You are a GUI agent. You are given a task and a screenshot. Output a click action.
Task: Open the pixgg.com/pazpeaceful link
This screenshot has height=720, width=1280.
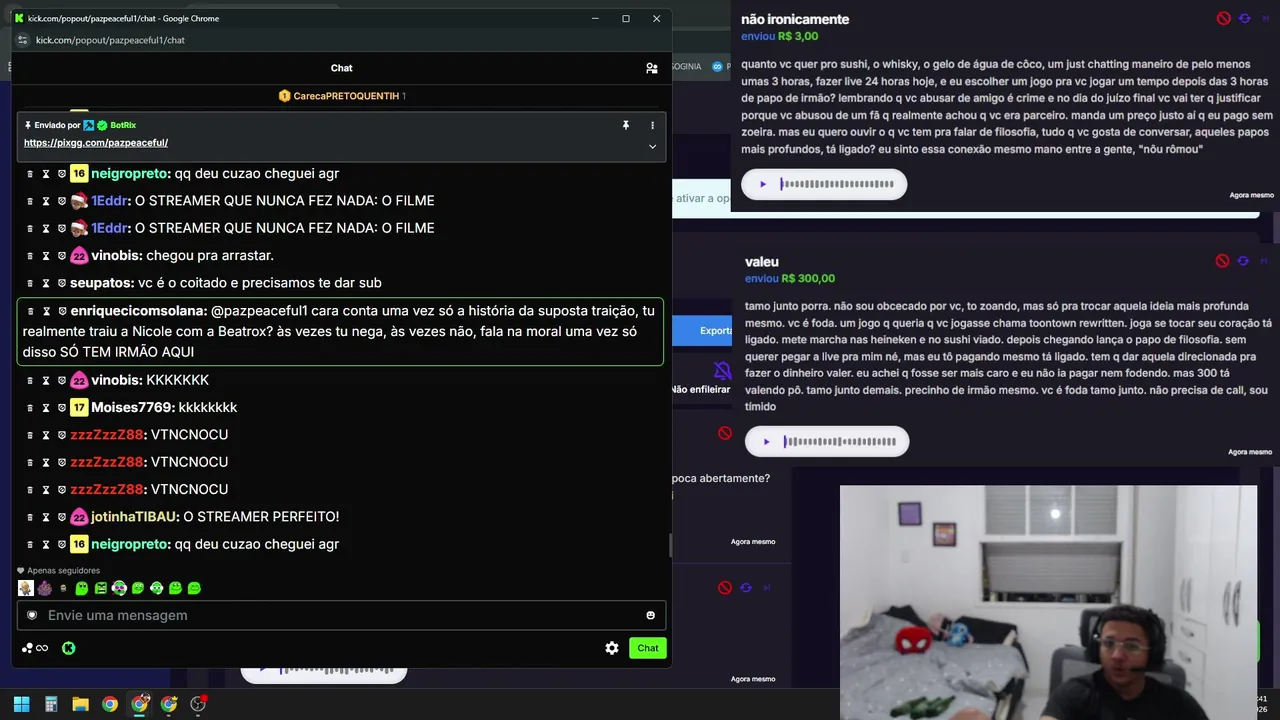tap(96, 143)
